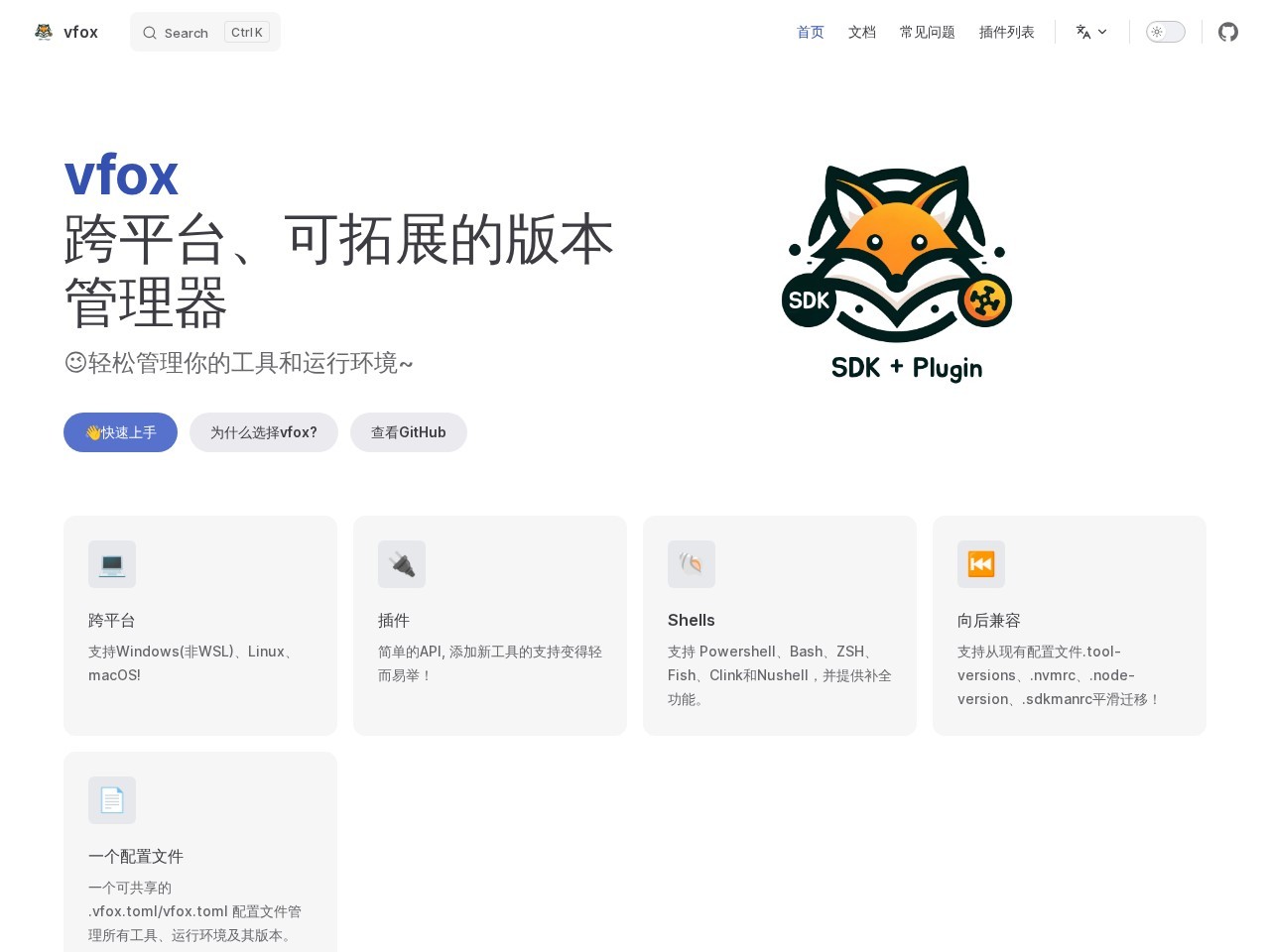Click the 一个配置文件 card title

(136, 856)
